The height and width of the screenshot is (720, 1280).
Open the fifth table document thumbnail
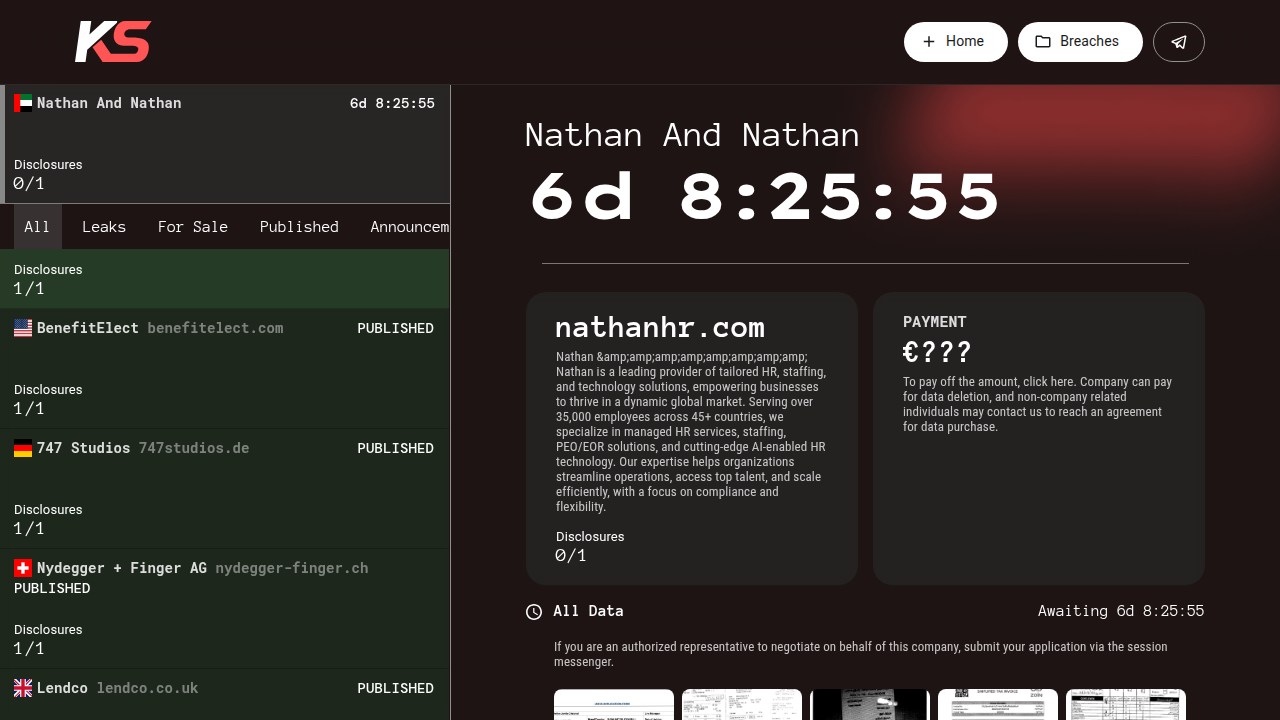pyautogui.click(x=1126, y=704)
